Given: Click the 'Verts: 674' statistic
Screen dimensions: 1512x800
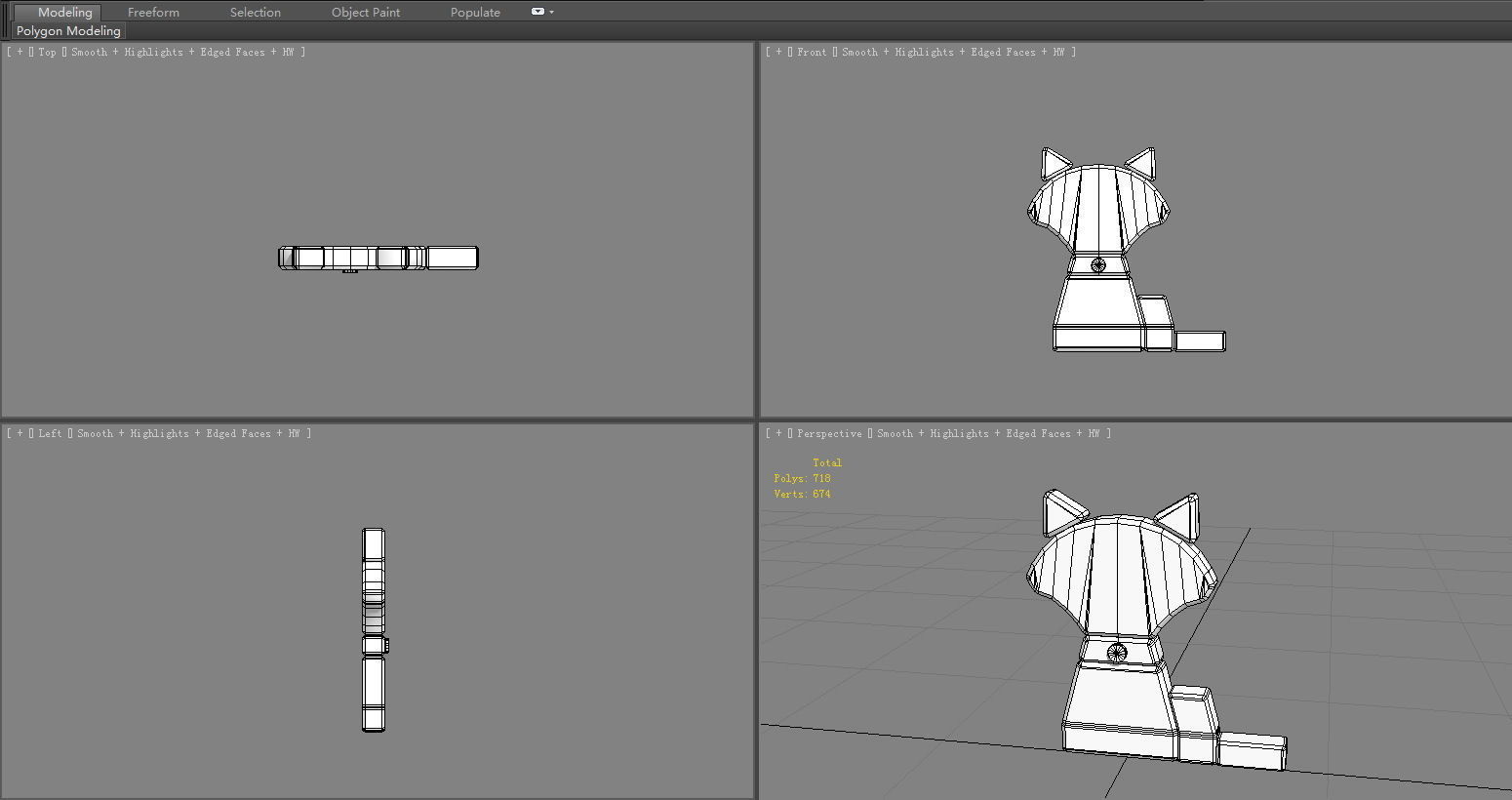Looking at the screenshot, I should click(802, 494).
